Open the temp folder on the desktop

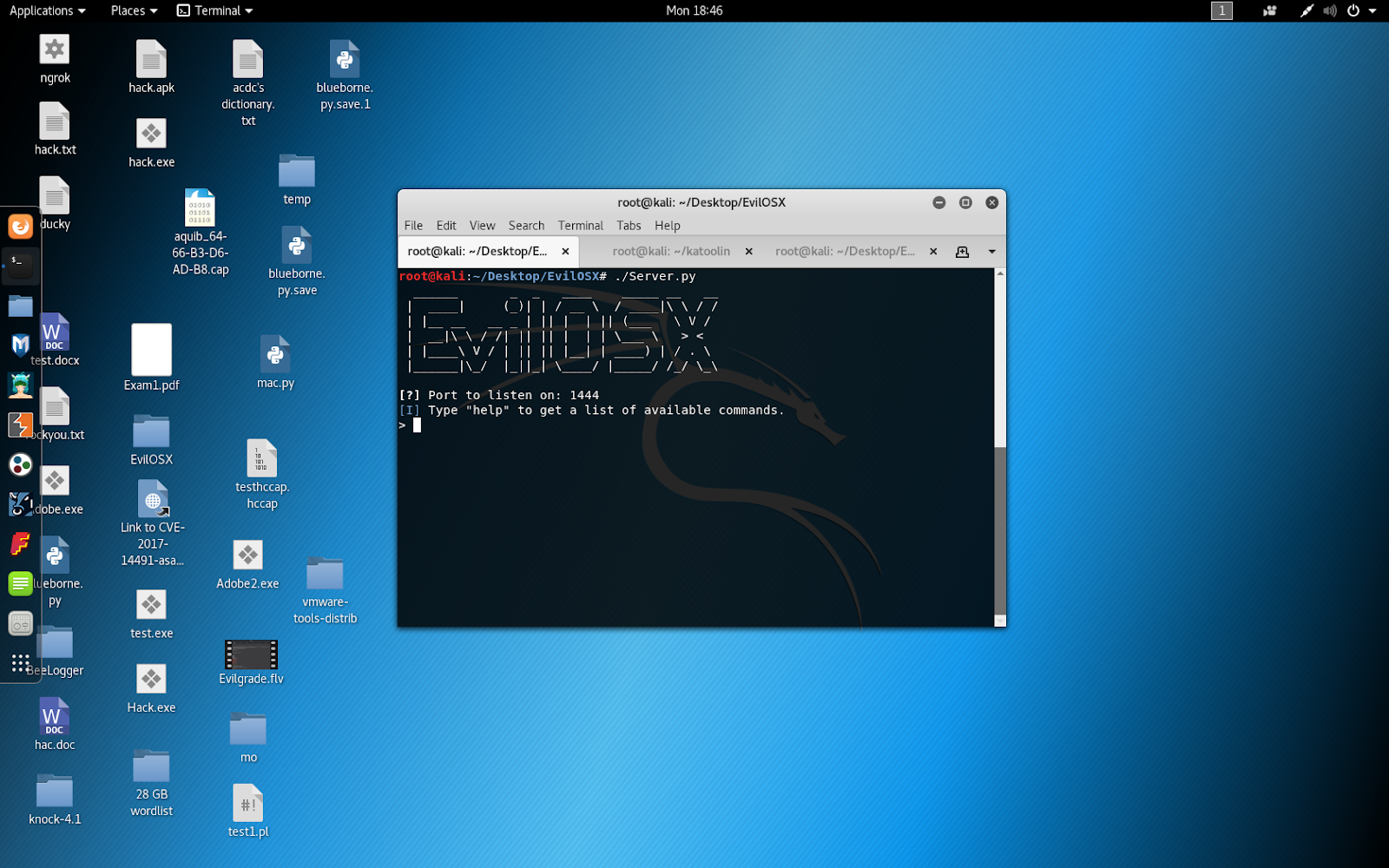(x=296, y=174)
